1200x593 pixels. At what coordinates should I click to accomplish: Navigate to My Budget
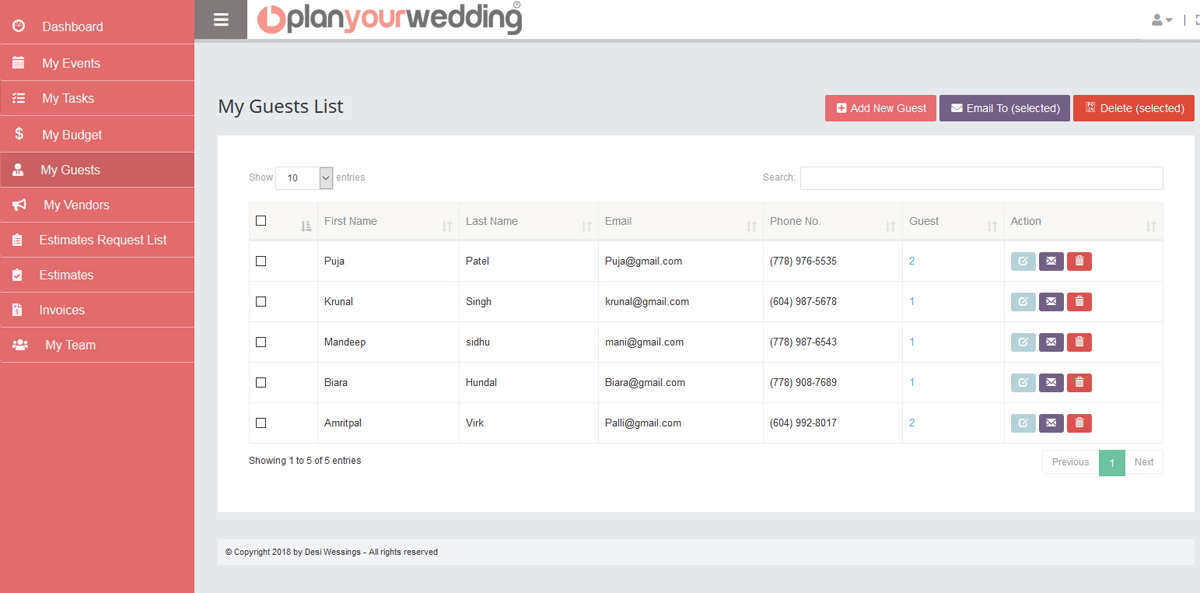[x=97, y=134]
